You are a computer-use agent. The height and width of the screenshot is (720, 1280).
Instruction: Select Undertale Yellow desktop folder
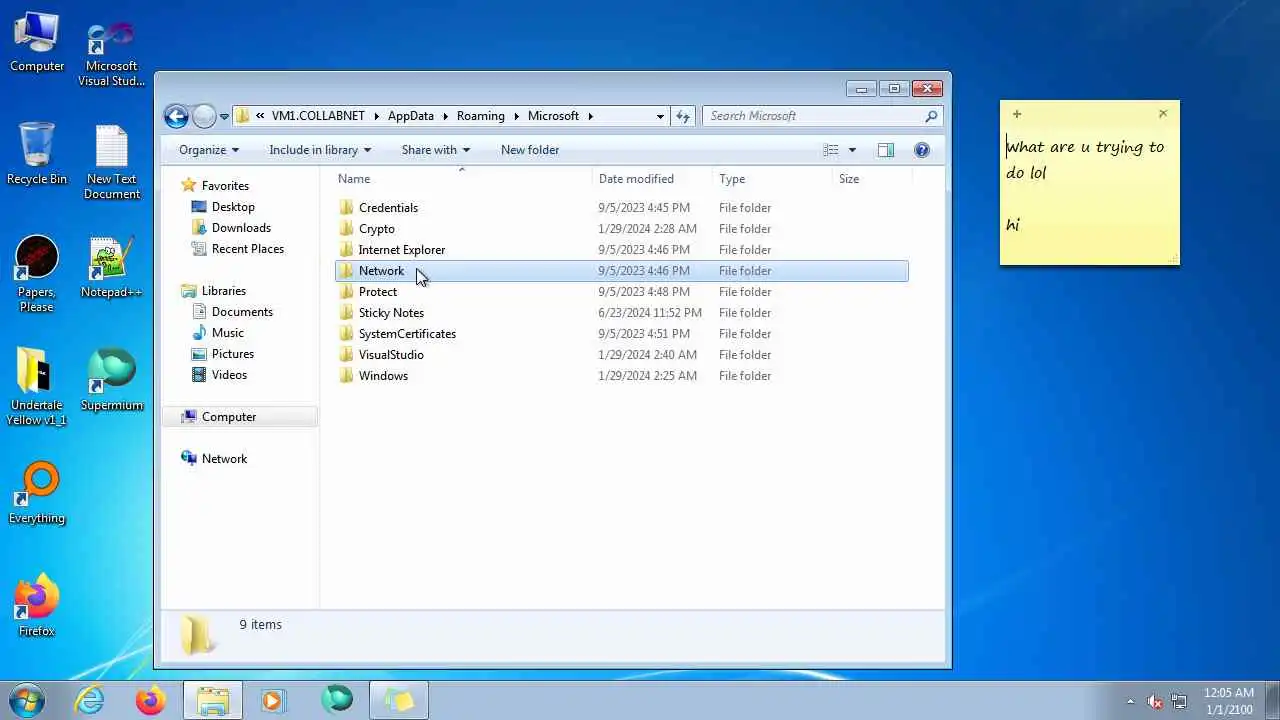37,387
